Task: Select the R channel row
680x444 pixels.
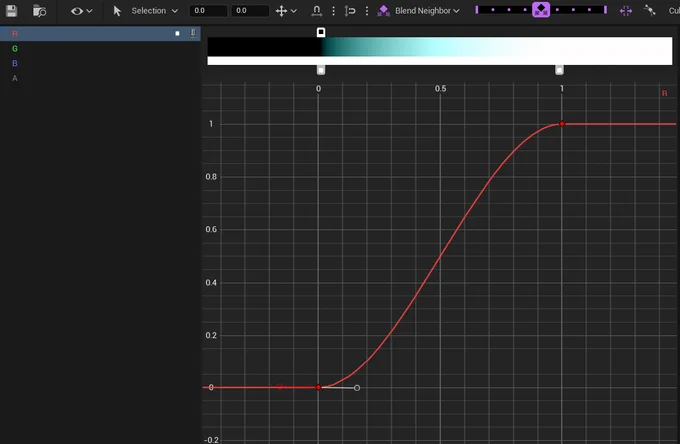Action: [100, 33]
